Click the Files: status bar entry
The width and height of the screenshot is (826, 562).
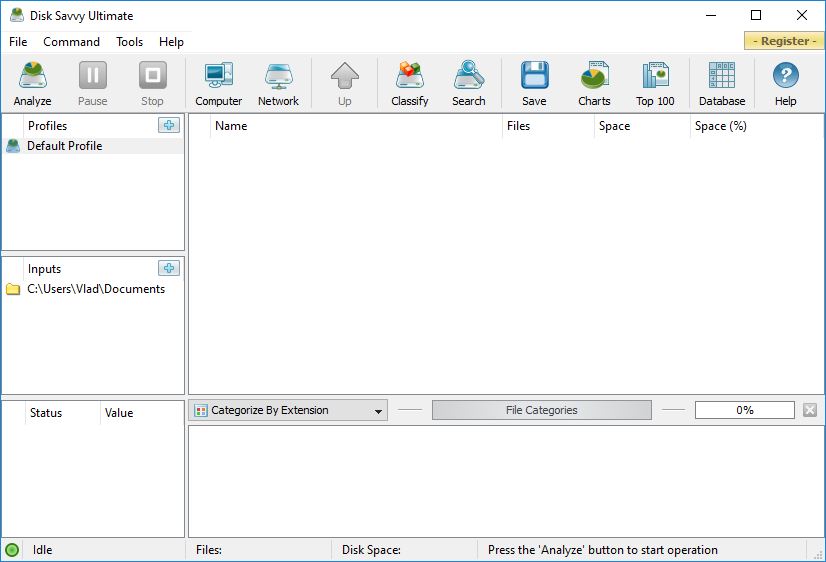pos(209,550)
